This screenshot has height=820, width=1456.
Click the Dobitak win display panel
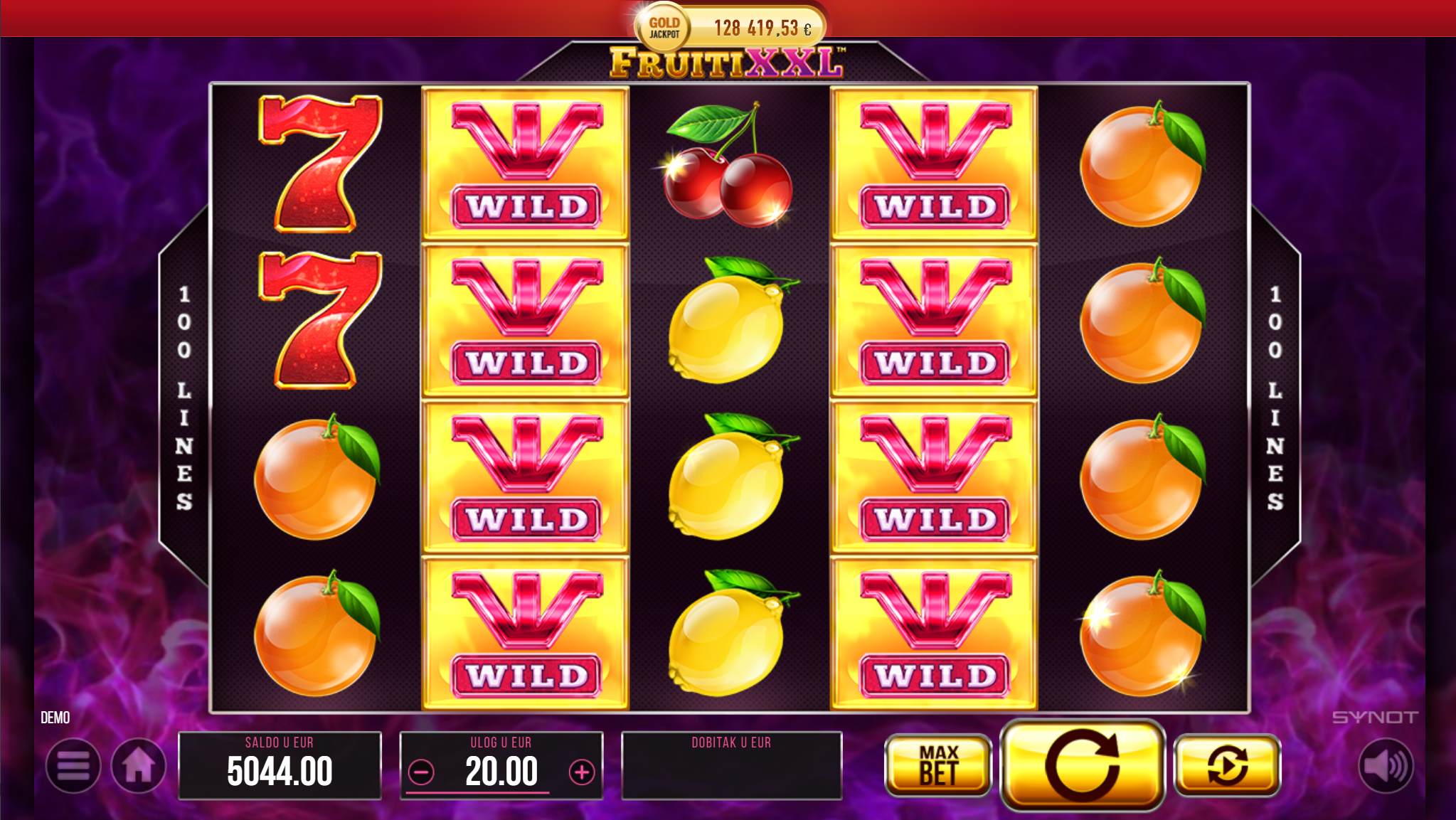coord(732,765)
